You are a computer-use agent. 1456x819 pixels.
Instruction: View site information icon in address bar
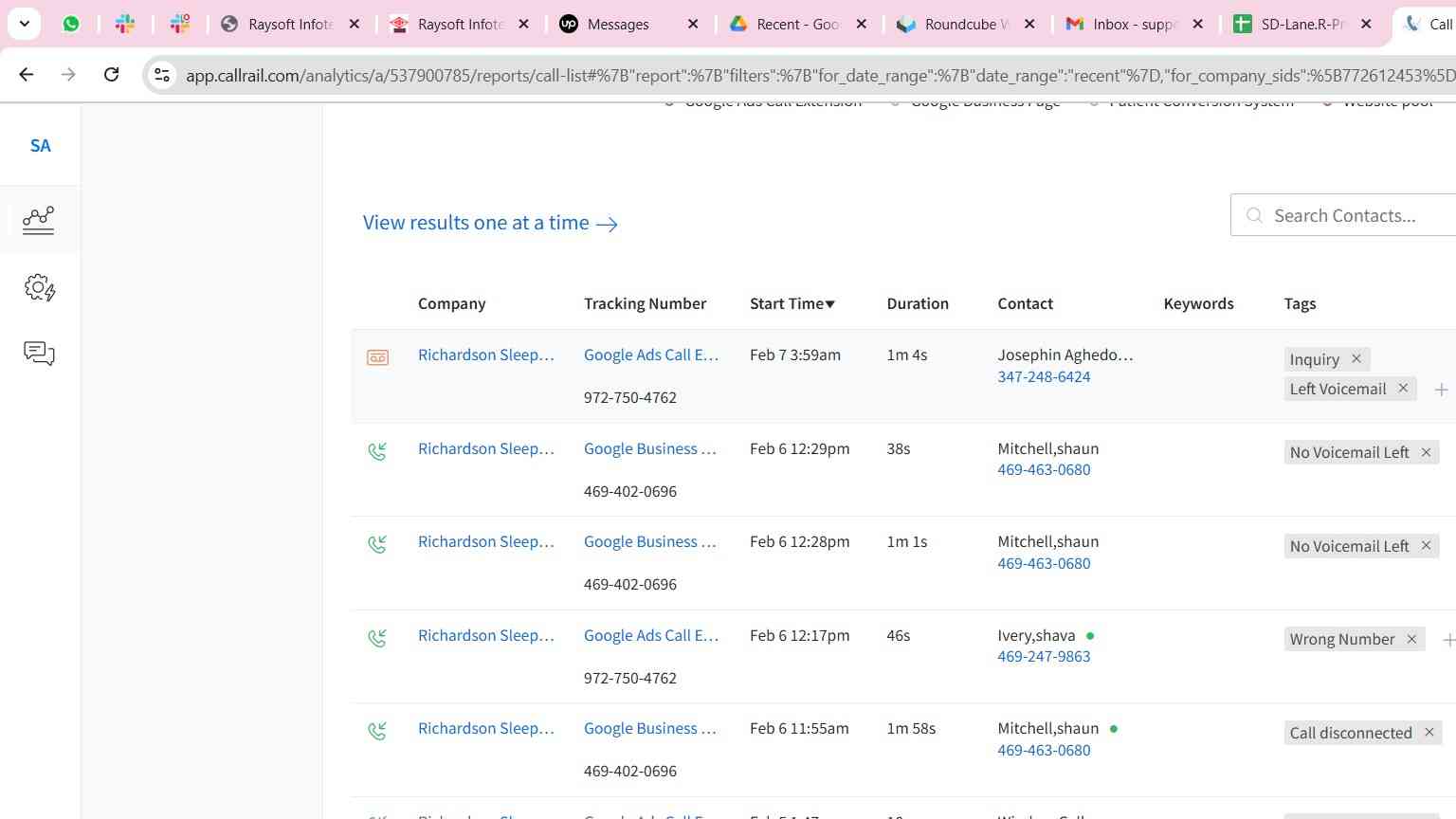[162, 75]
